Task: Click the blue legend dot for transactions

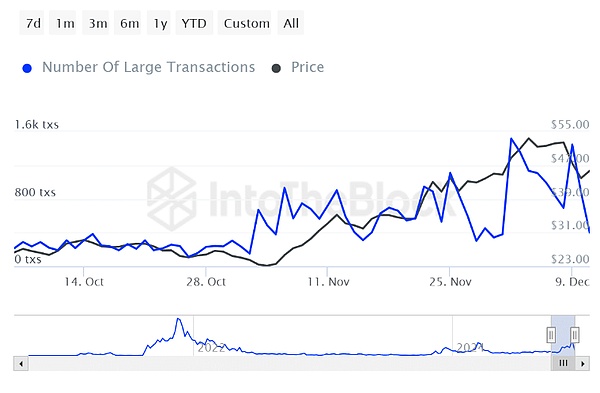Action: [x=27, y=68]
